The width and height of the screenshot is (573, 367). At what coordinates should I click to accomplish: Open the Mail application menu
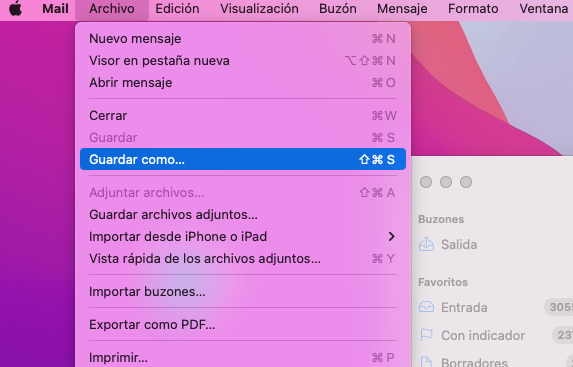click(55, 8)
